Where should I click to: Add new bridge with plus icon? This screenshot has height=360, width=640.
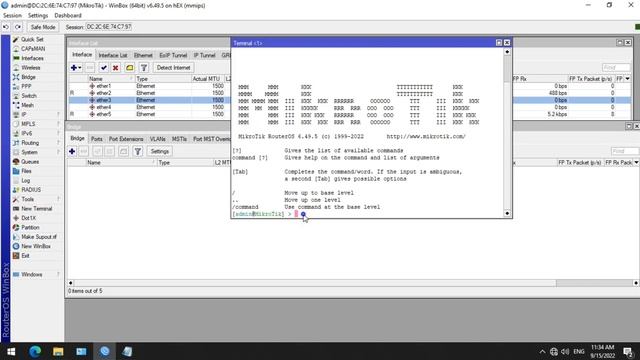point(72,151)
